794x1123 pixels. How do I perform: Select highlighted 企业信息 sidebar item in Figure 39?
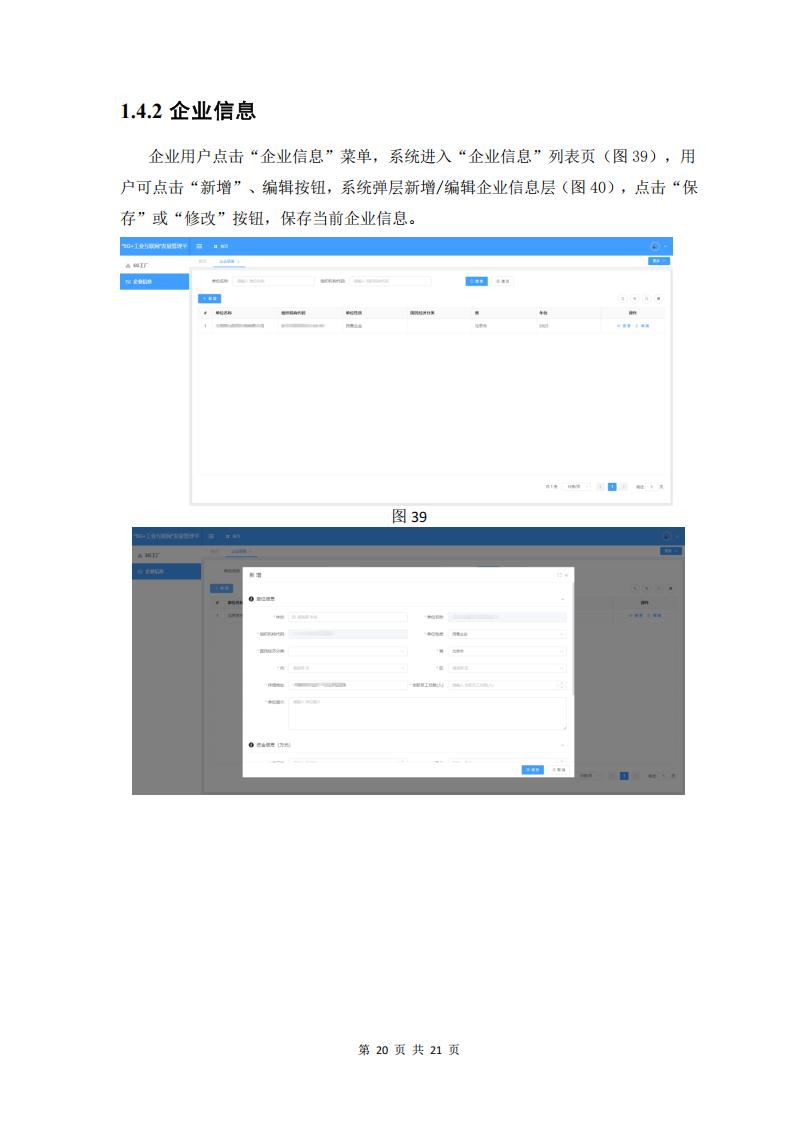(x=155, y=281)
